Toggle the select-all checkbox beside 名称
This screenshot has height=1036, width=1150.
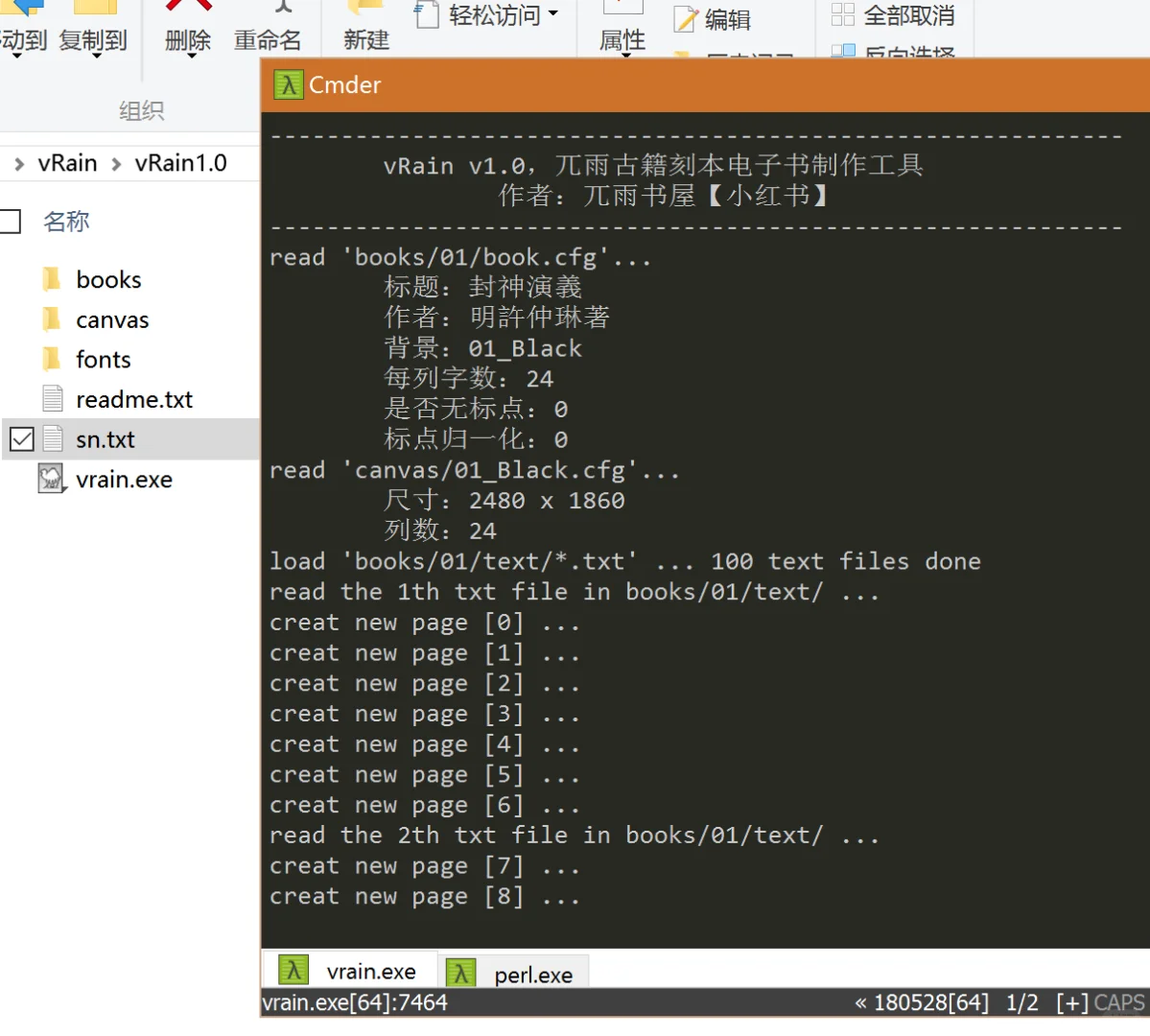[x=11, y=222]
